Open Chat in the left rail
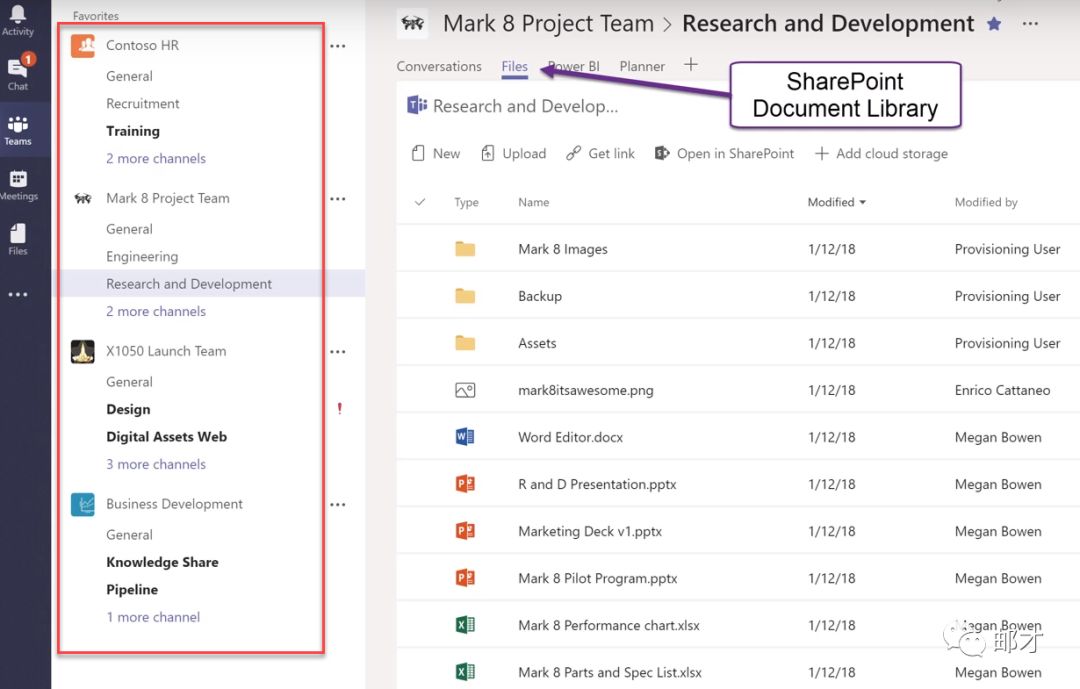The height and width of the screenshot is (689, 1080). click(18, 73)
